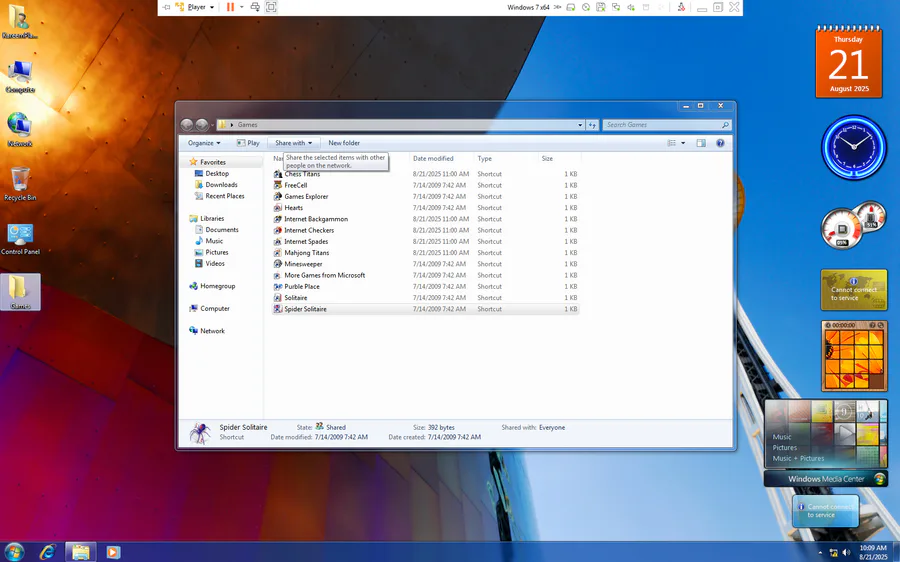Click the Windows Media Center gadget
This screenshot has height=562, width=900.
point(826,443)
